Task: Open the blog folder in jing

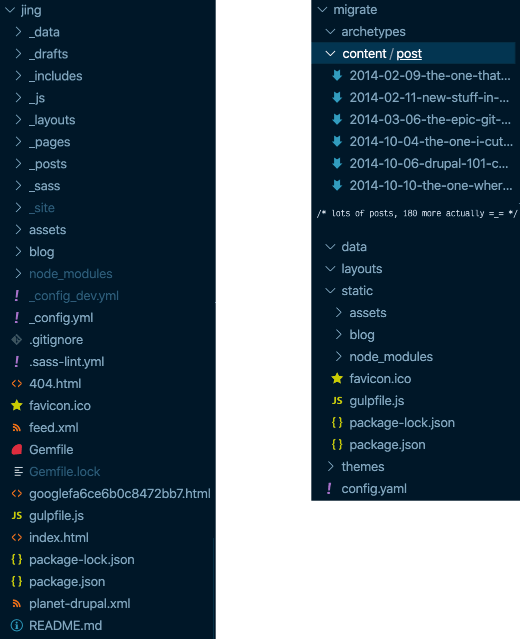Action: click(42, 252)
